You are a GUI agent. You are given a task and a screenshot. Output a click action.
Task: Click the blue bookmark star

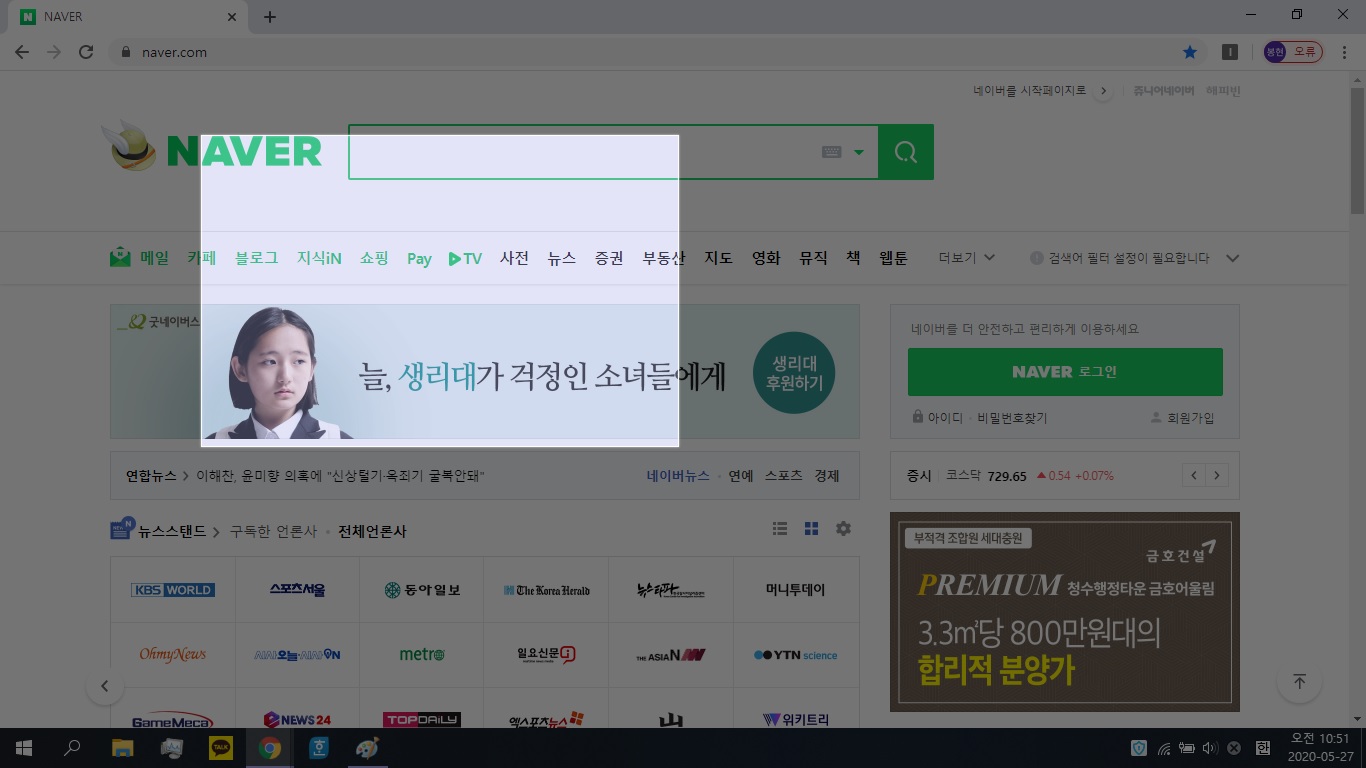pos(1189,52)
